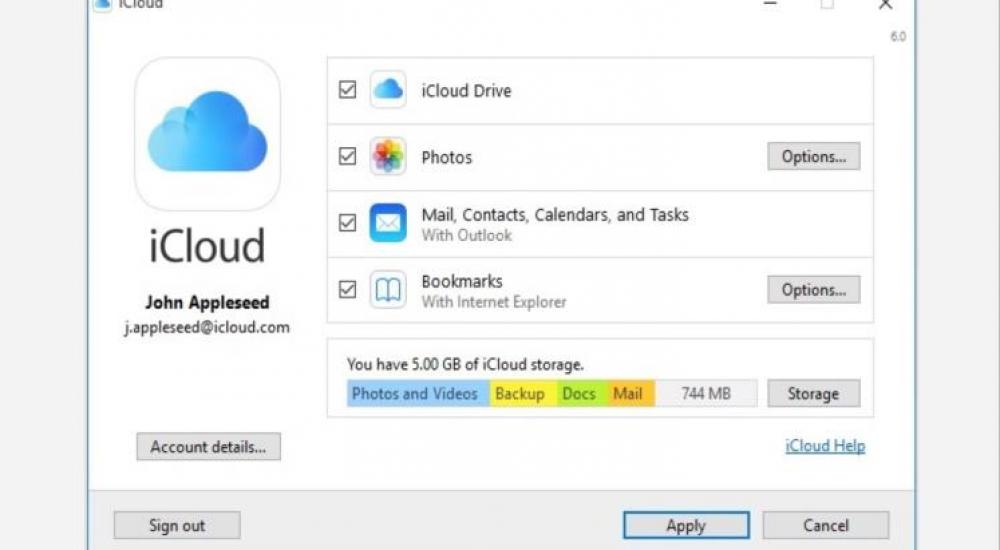Click the Mail envelope icon
The width and height of the screenshot is (1000, 550).
pyautogui.click(x=388, y=223)
